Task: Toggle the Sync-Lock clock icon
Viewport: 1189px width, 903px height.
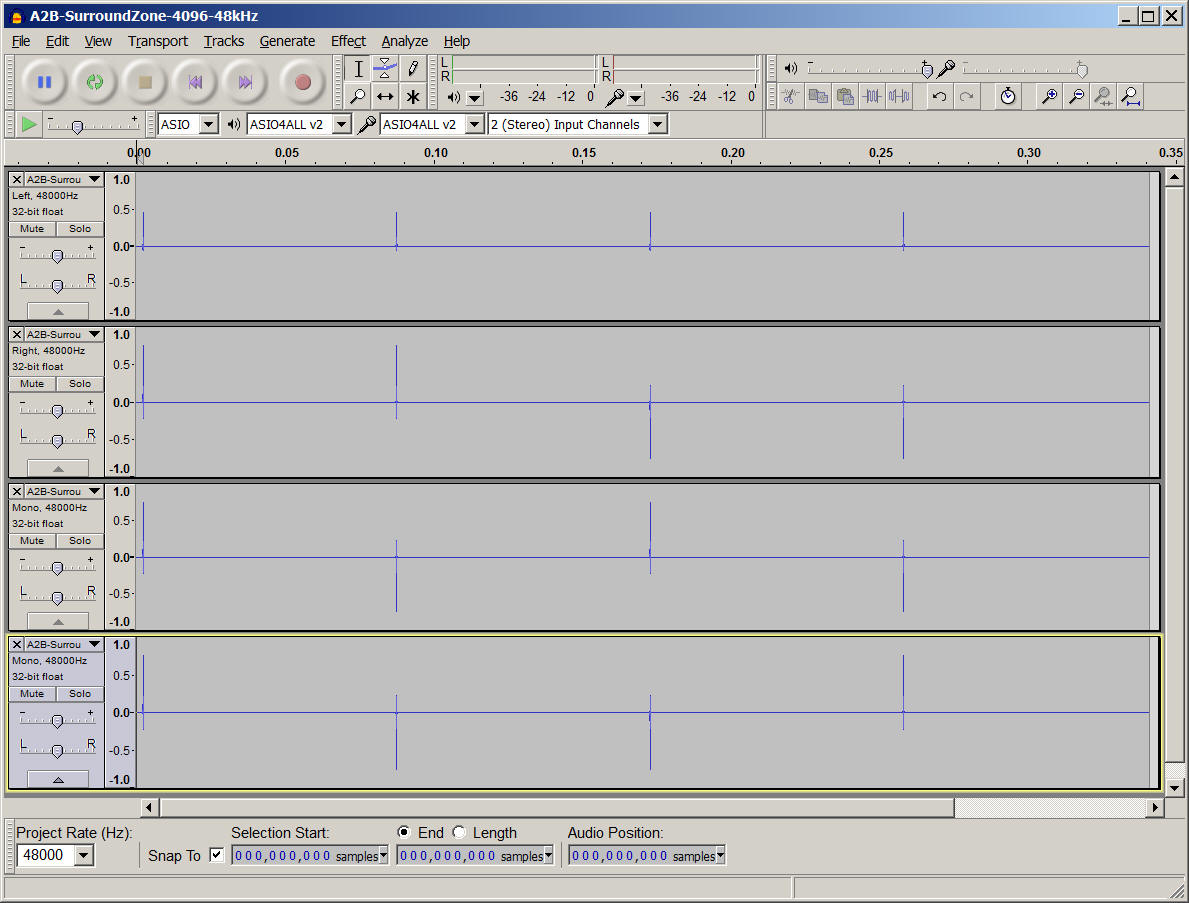Action: pyautogui.click(x=1008, y=96)
